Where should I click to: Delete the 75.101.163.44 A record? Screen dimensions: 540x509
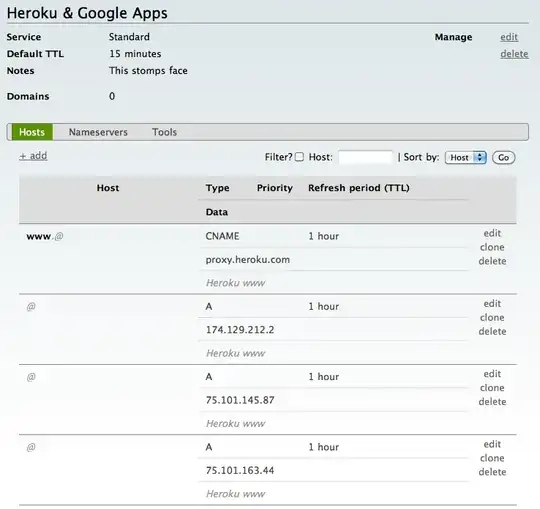click(x=492, y=472)
